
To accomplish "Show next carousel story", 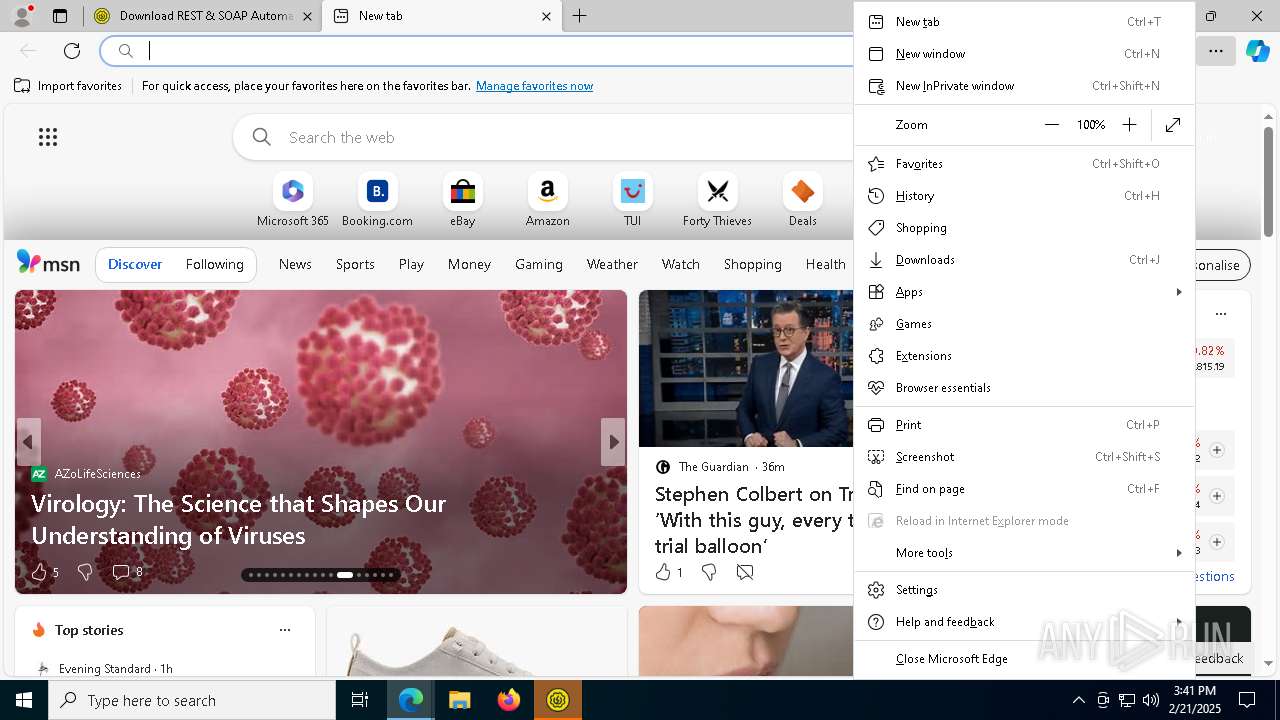I will pyautogui.click(x=613, y=441).
